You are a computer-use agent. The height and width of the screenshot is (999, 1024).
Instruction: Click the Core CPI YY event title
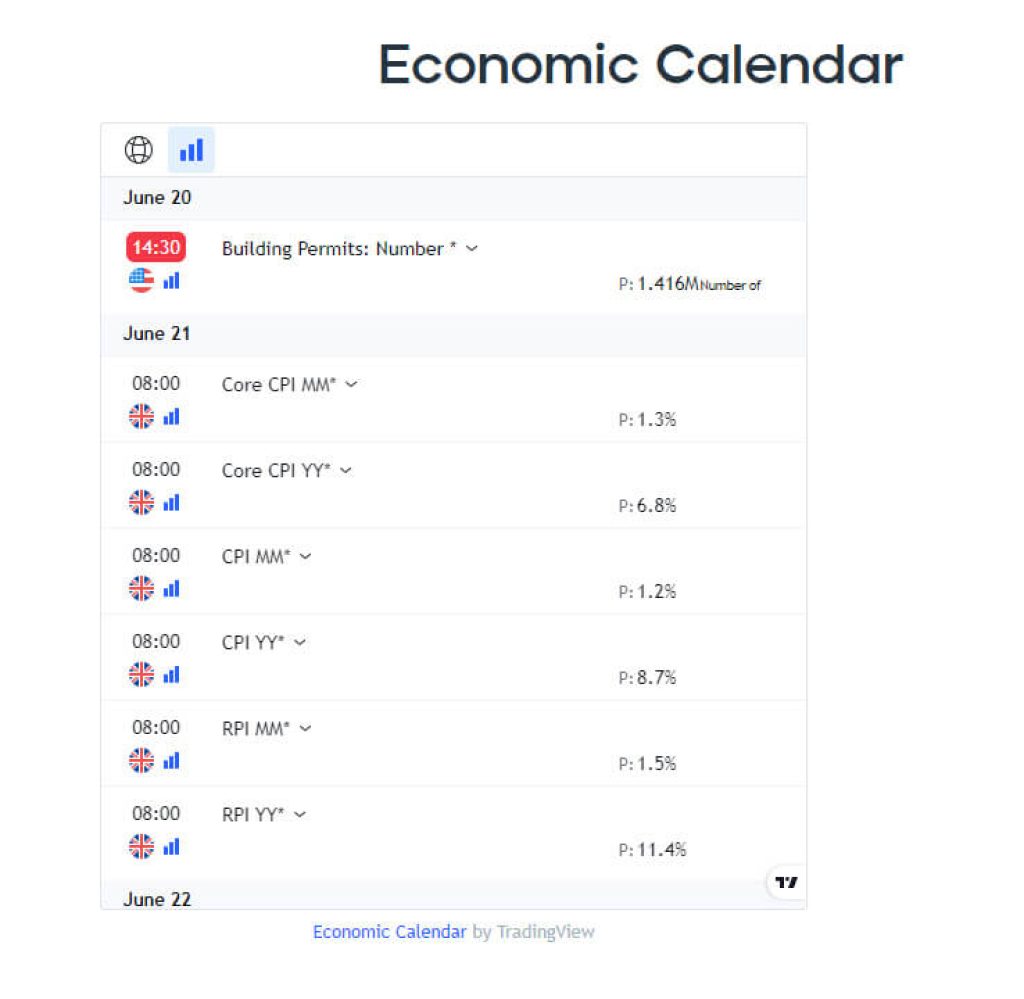tap(276, 471)
